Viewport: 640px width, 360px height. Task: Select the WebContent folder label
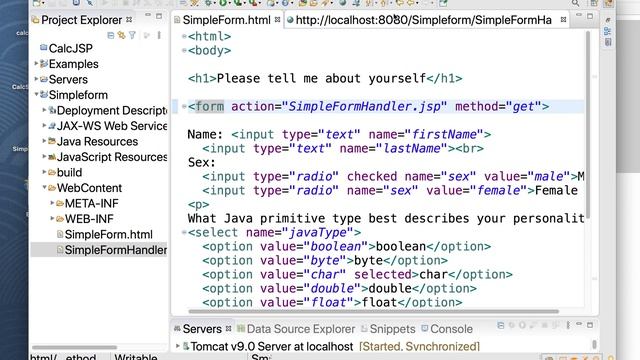pos(89,188)
